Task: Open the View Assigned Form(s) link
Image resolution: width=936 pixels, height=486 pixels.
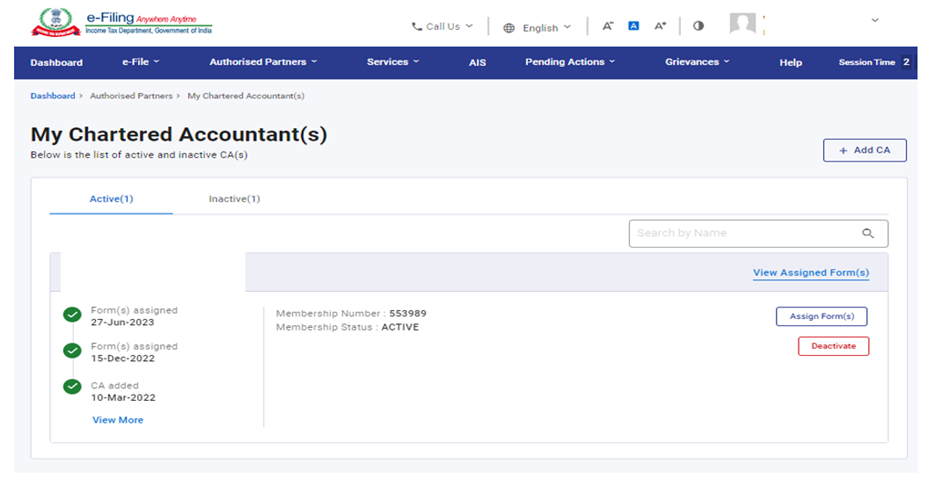Action: 810,273
